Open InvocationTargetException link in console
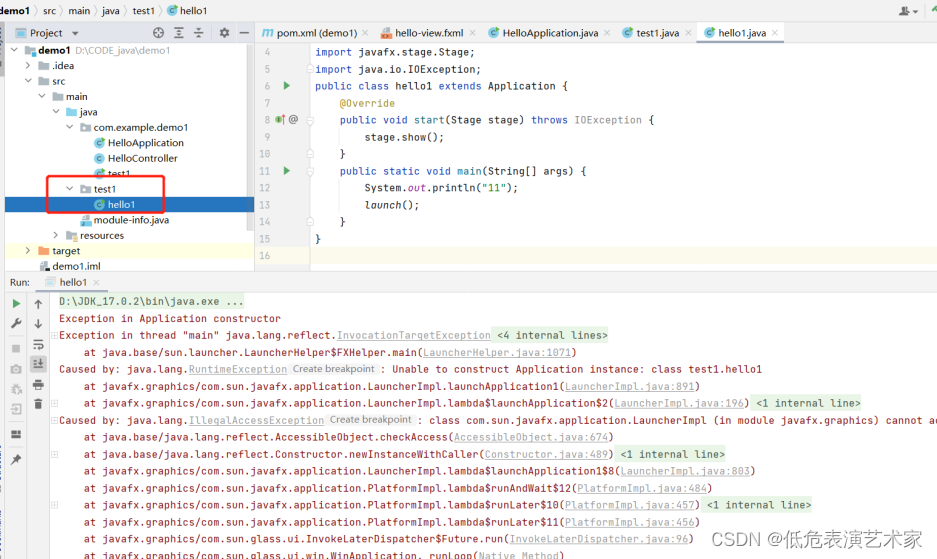 (414, 335)
